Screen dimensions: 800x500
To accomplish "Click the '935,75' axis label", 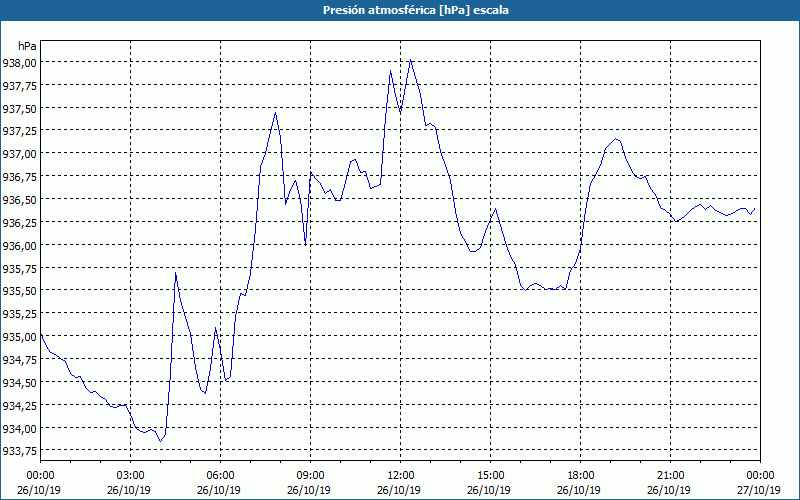I will [19, 268].
